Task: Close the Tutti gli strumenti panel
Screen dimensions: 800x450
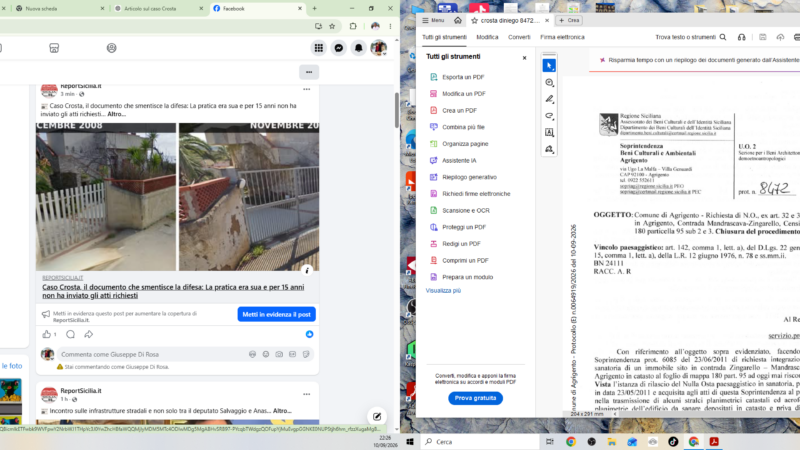Action: click(524, 58)
